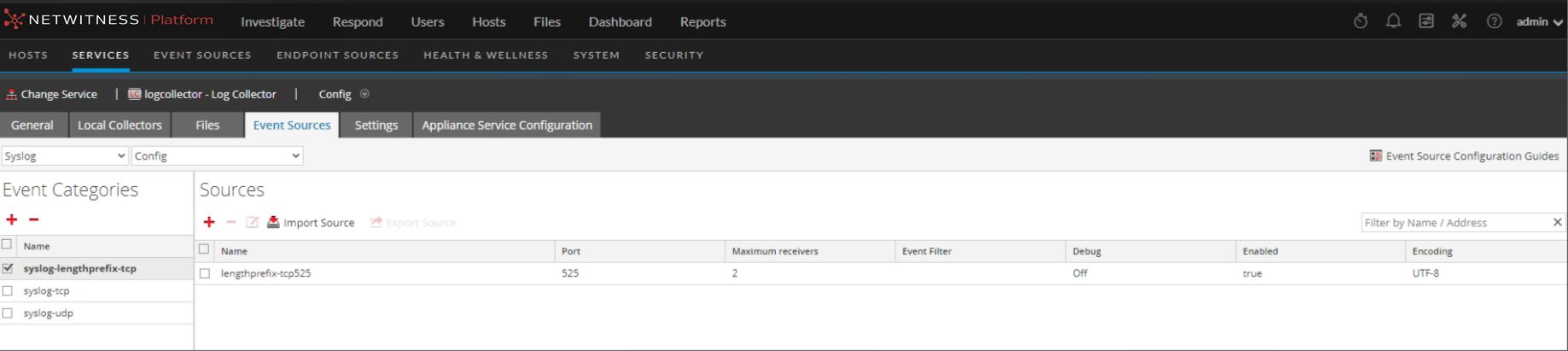Switch to the Local Collectors tab
Screen dimensions: 1568x351
click(x=119, y=125)
